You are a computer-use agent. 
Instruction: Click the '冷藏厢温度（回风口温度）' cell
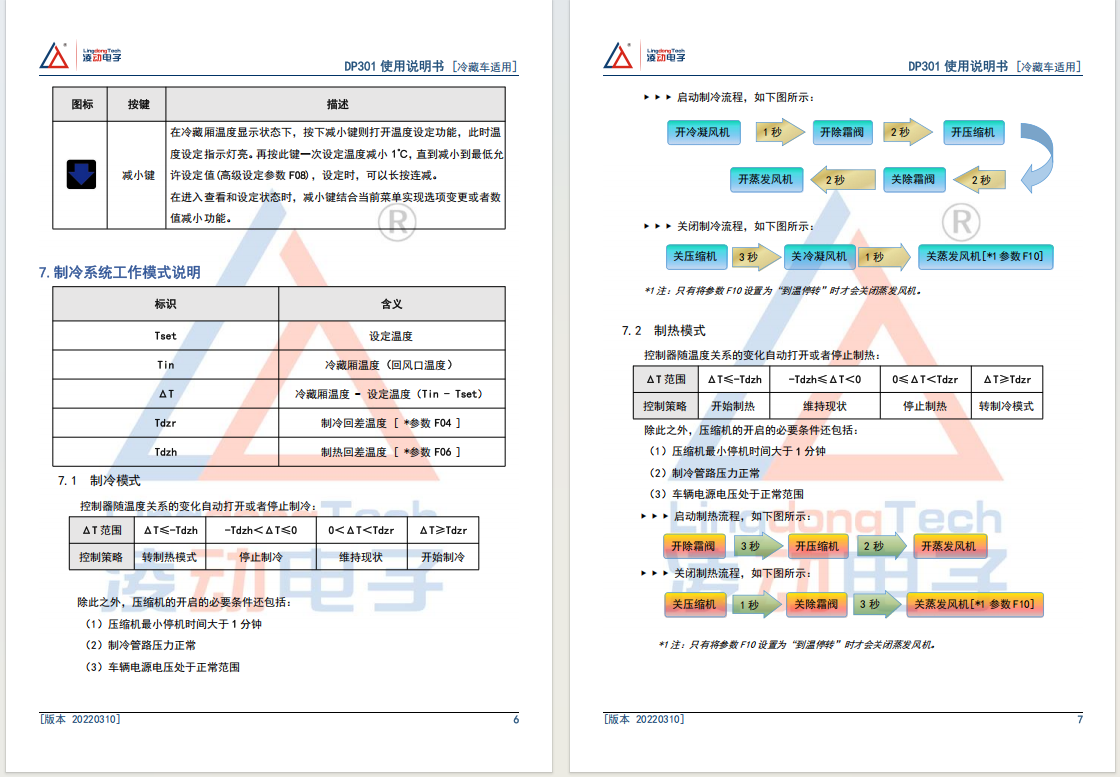point(391,365)
